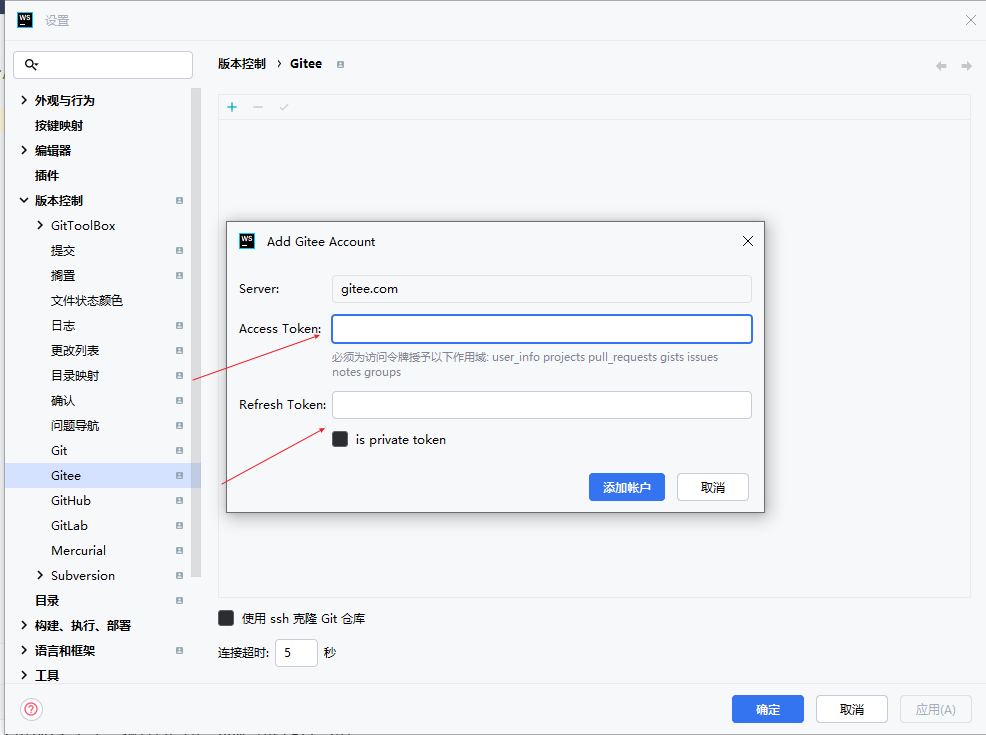Expand the 编辑器 section
Viewport: 986px width, 735px height.
click(x=24, y=150)
